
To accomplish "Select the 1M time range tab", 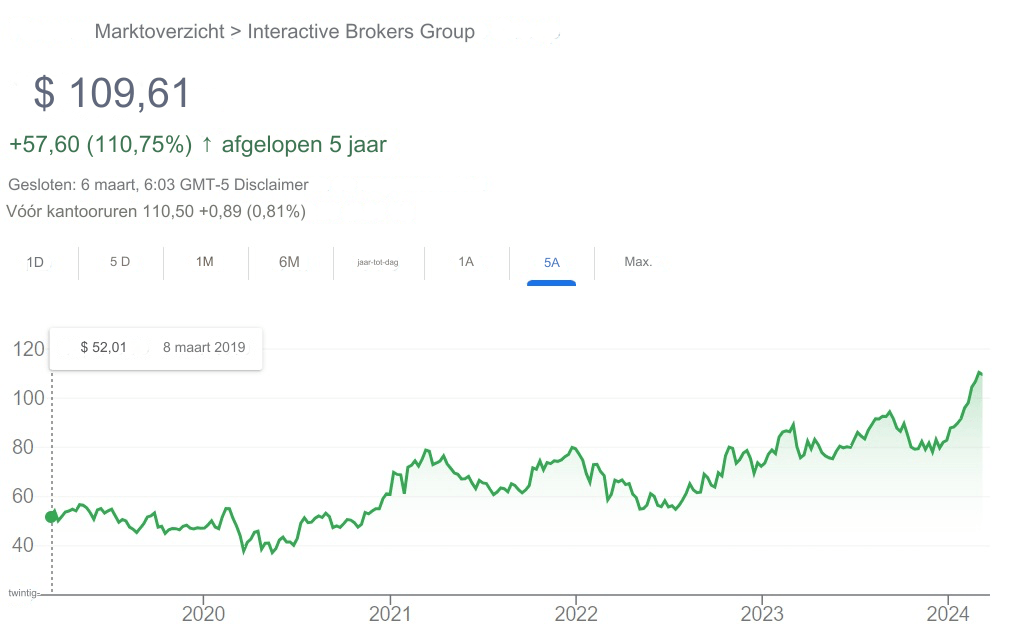I will pyautogui.click(x=205, y=262).
